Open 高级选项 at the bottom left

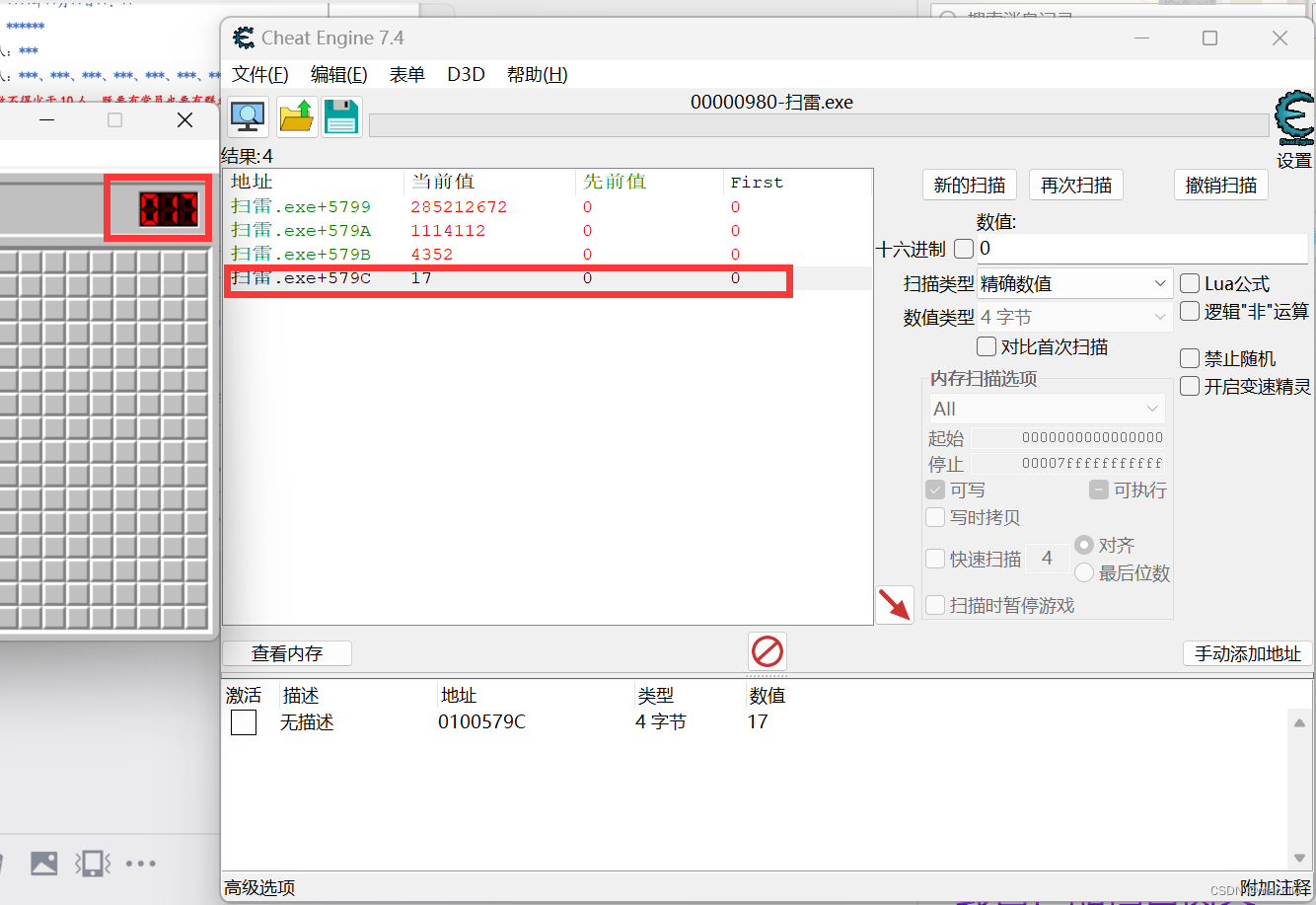[259, 887]
